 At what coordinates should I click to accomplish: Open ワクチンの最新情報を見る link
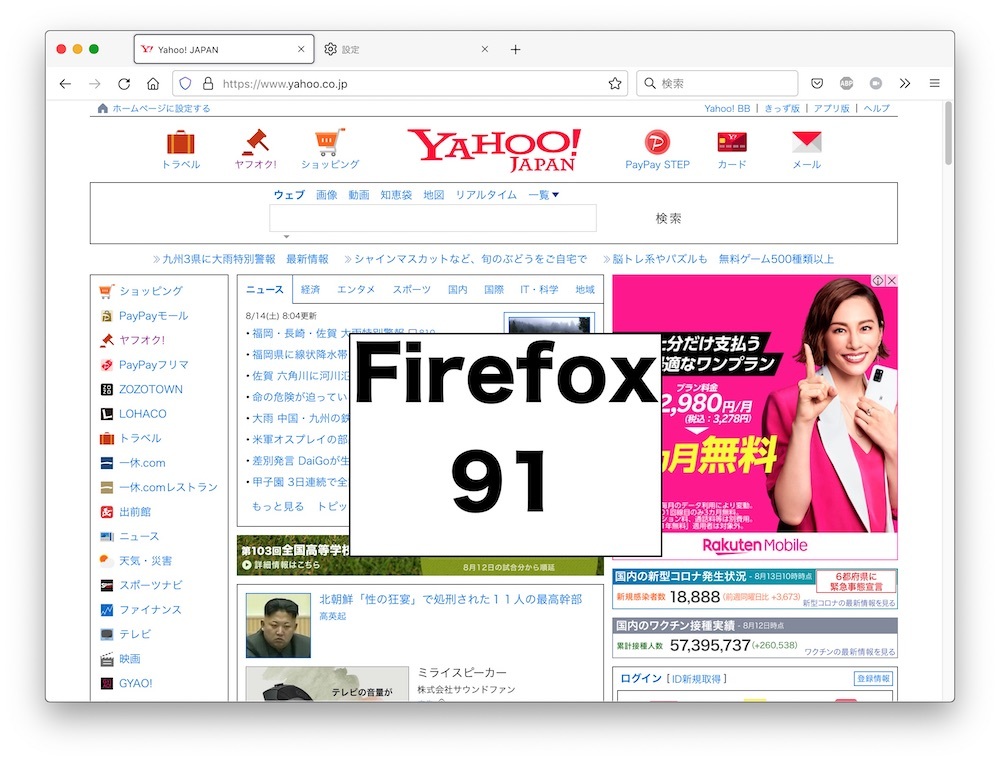(x=849, y=652)
